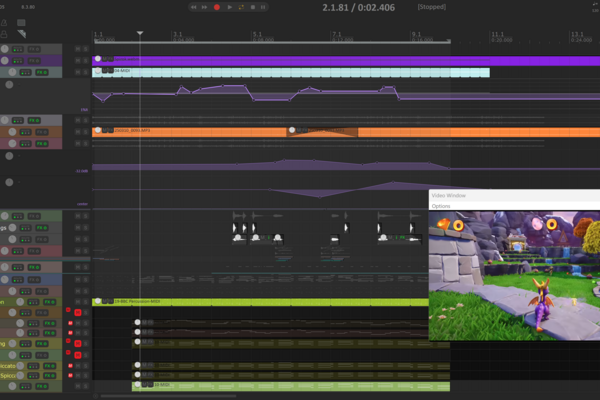Select the purple video item on the timeline

[x=346, y=61]
